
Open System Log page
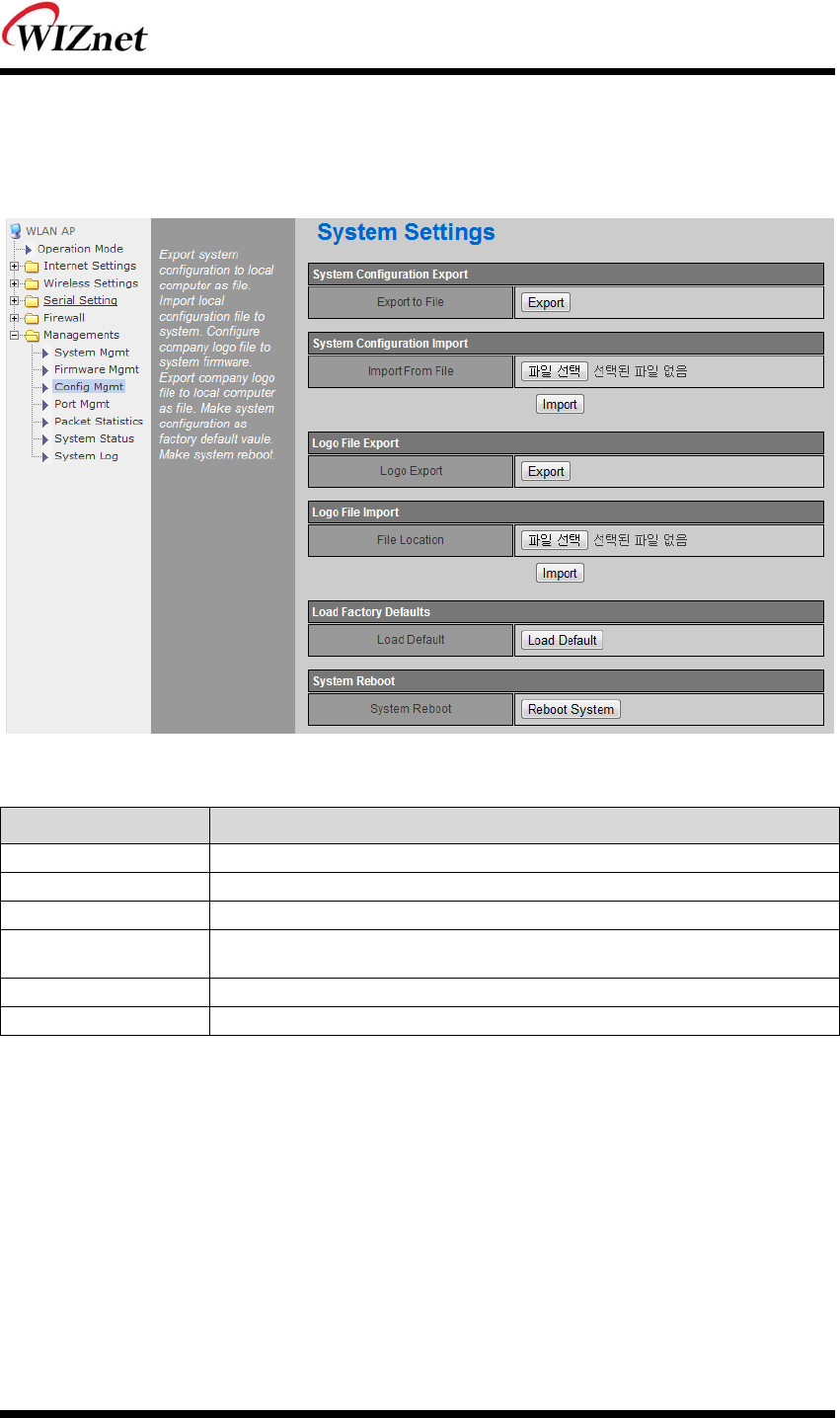point(86,456)
